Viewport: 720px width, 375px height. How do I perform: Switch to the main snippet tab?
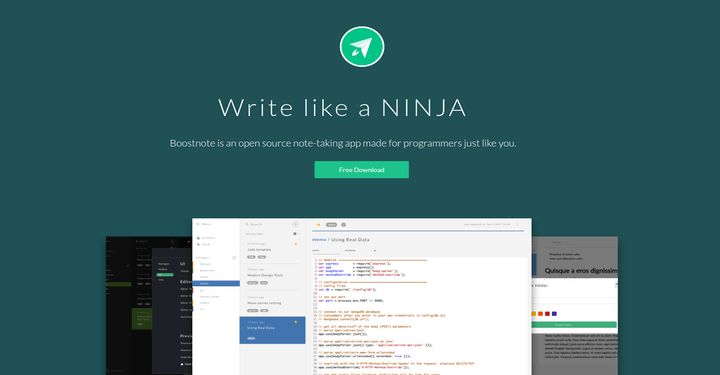tap(316, 251)
